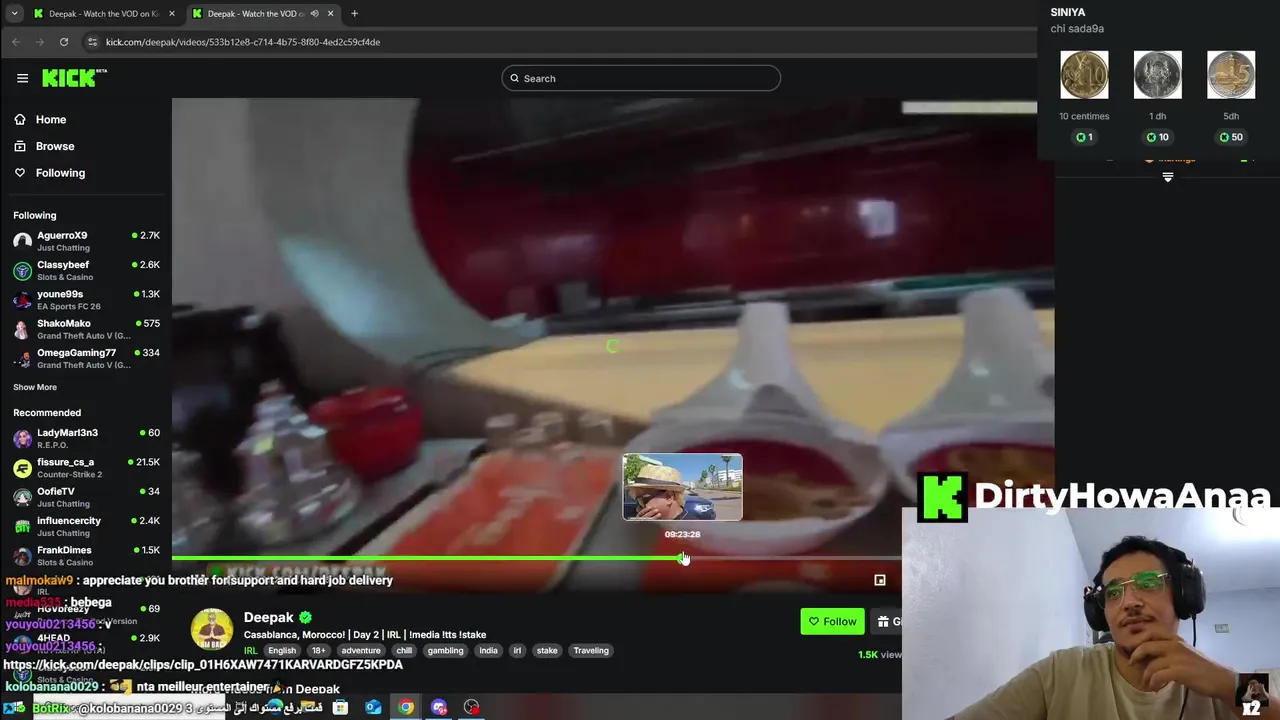This screenshot has height=720, width=1280.
Task: Open OBS Studio from taskbar
Action: click(x=472, y=707)
